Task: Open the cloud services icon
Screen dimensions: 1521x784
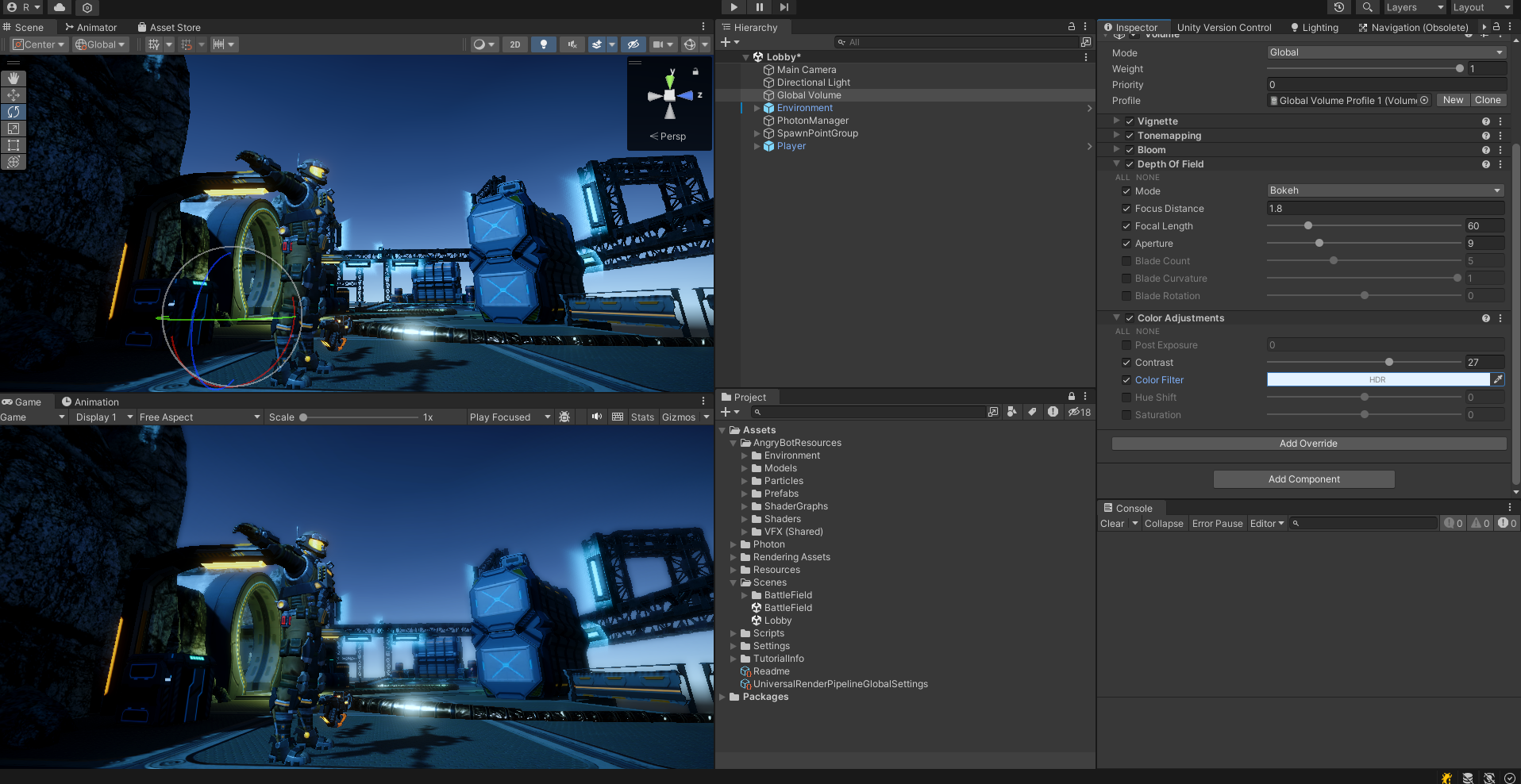Action: pos(60,7)
